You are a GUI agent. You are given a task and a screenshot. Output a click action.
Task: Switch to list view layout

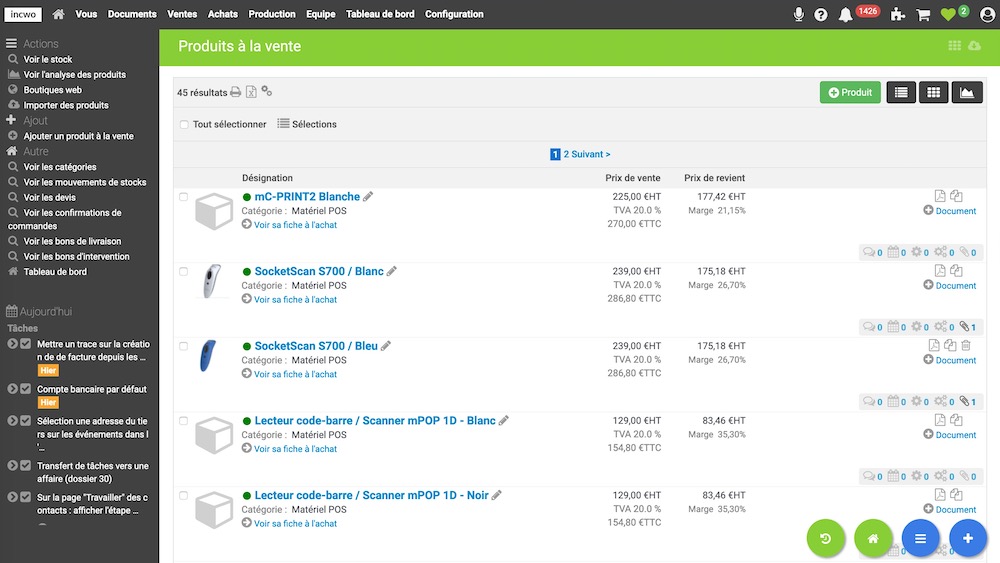point(901,92)
